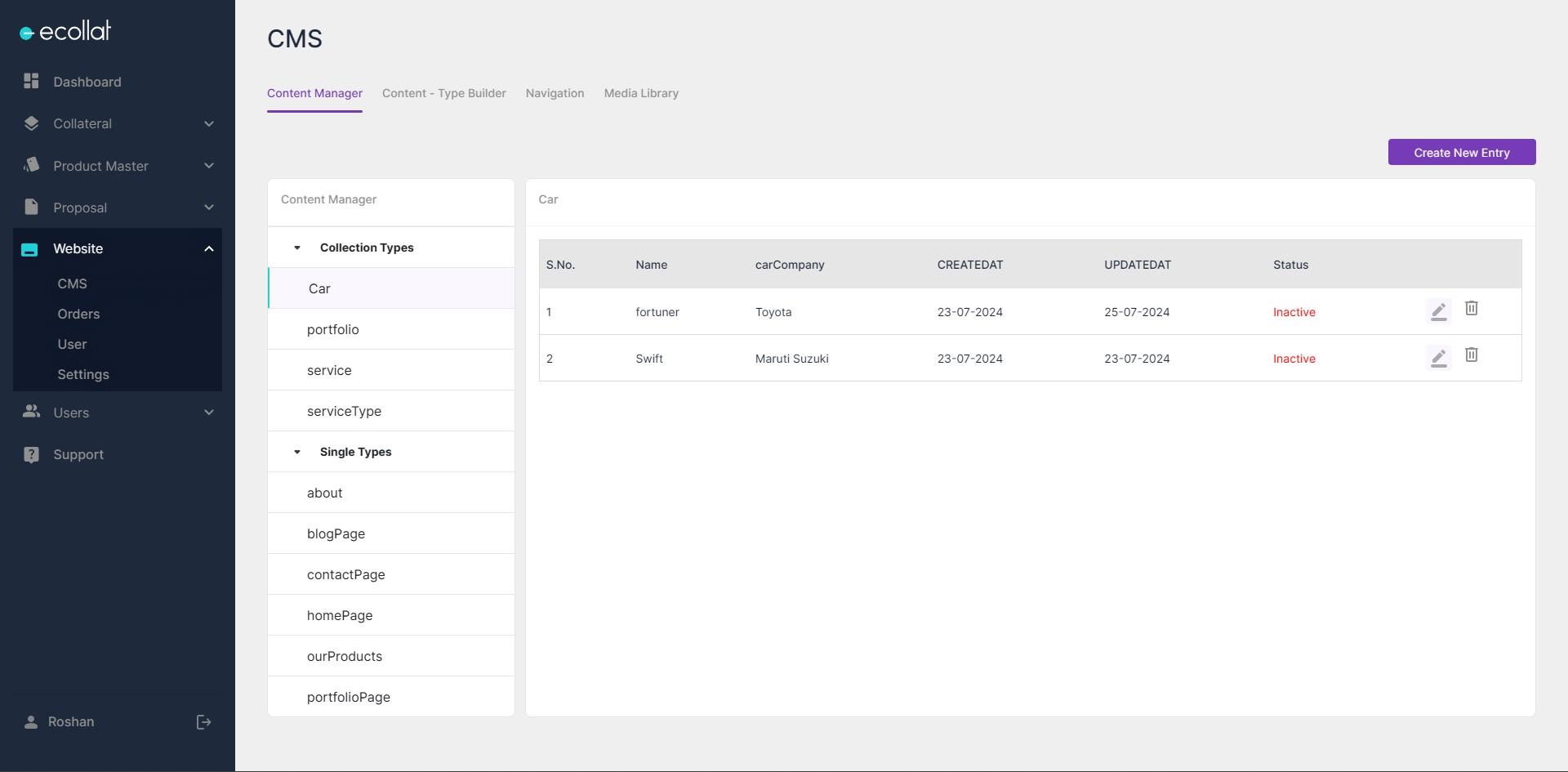Collapse the Collection Types tree arrow
Image resolution: width=1568 pixels, height=772 pixels.
click(x=297, y=248)
